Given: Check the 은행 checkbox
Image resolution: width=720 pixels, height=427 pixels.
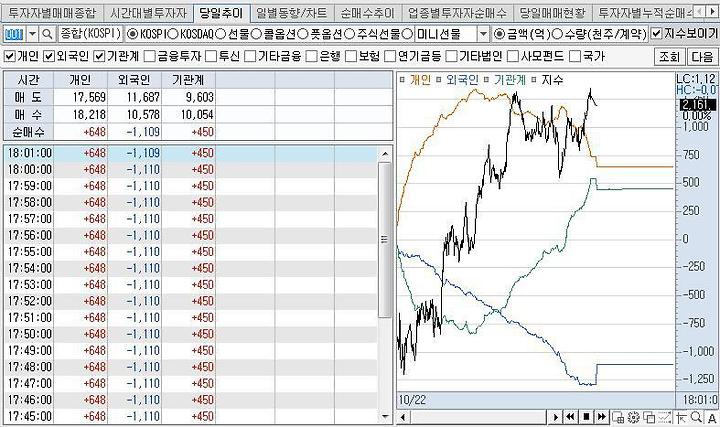Looking at the screenshot, I should (312, 56).
